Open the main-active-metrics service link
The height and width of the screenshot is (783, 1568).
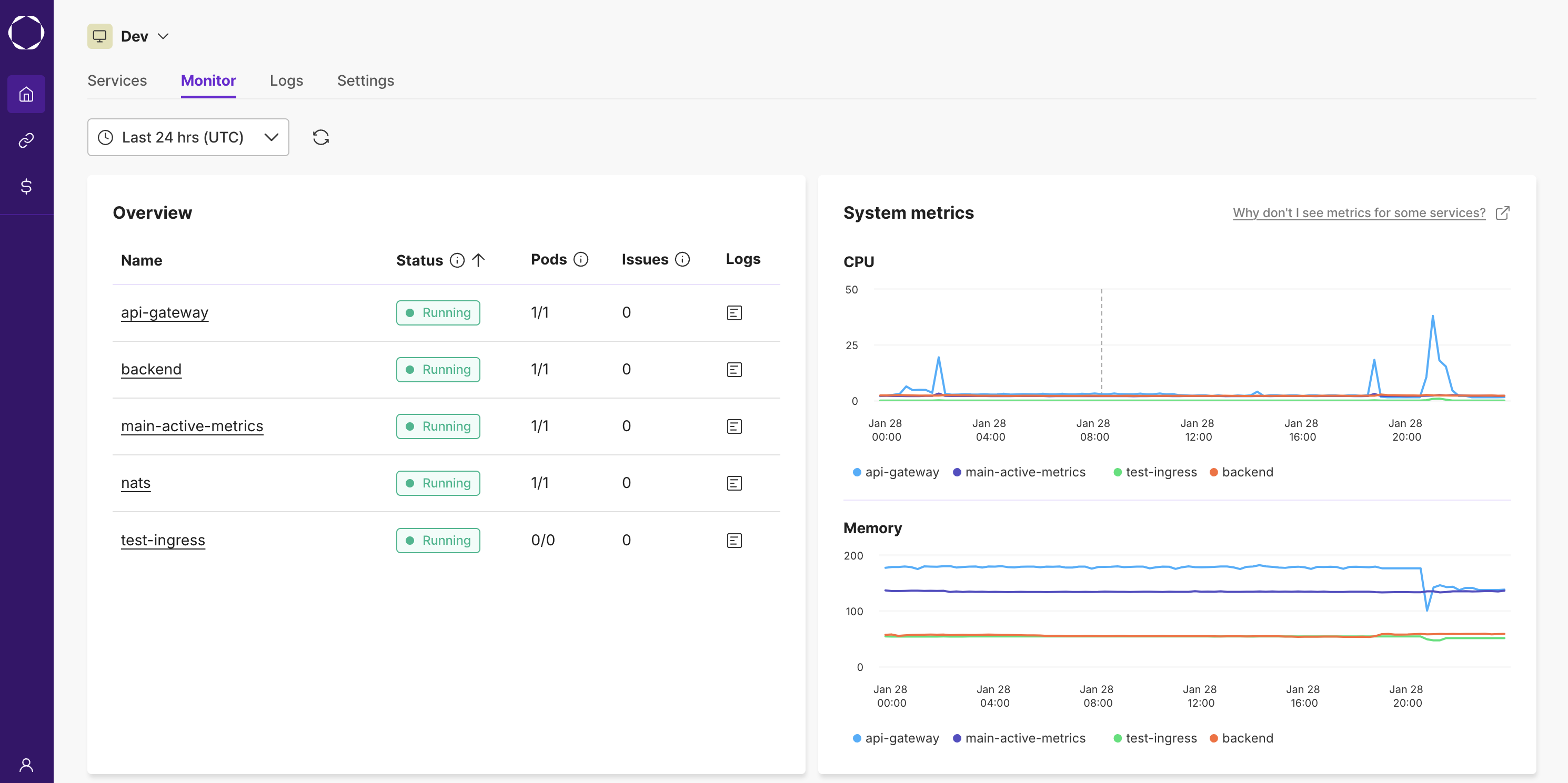[192, 426]
